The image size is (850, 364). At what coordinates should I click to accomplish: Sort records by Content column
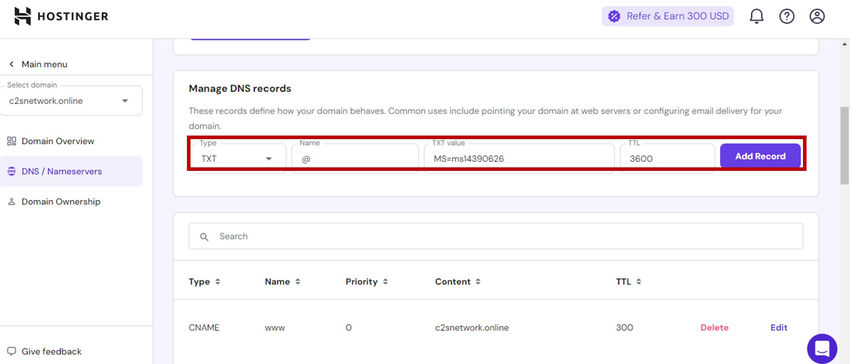point(458,282)
